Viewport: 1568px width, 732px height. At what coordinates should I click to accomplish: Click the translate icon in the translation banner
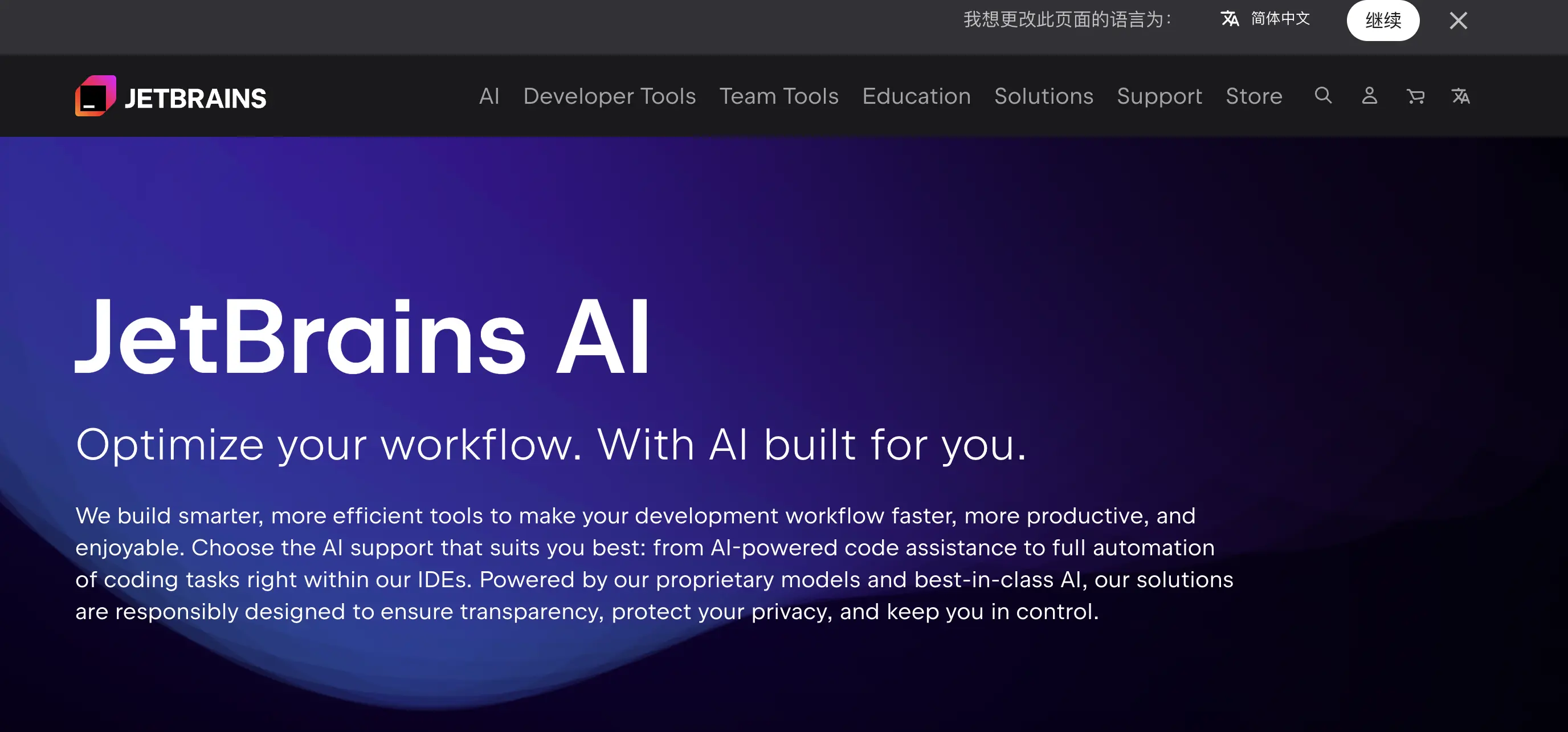1230,19
